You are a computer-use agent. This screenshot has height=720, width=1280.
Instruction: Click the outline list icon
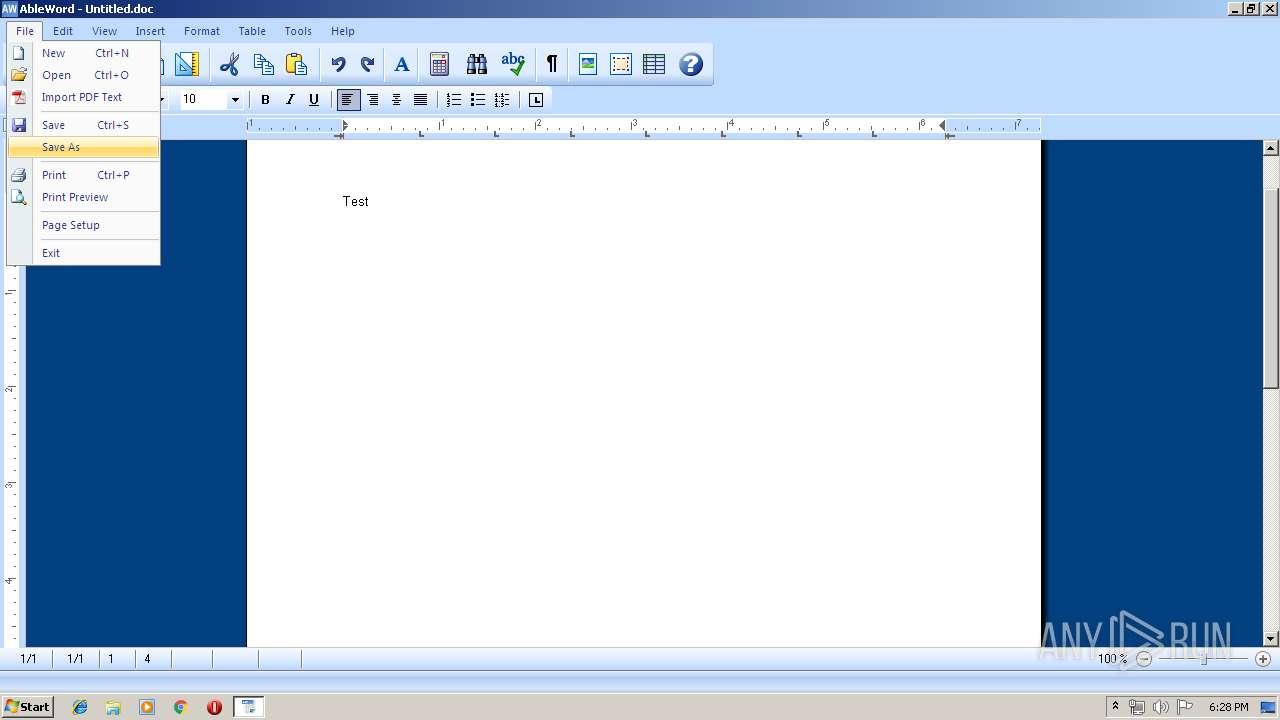point(502,100)
